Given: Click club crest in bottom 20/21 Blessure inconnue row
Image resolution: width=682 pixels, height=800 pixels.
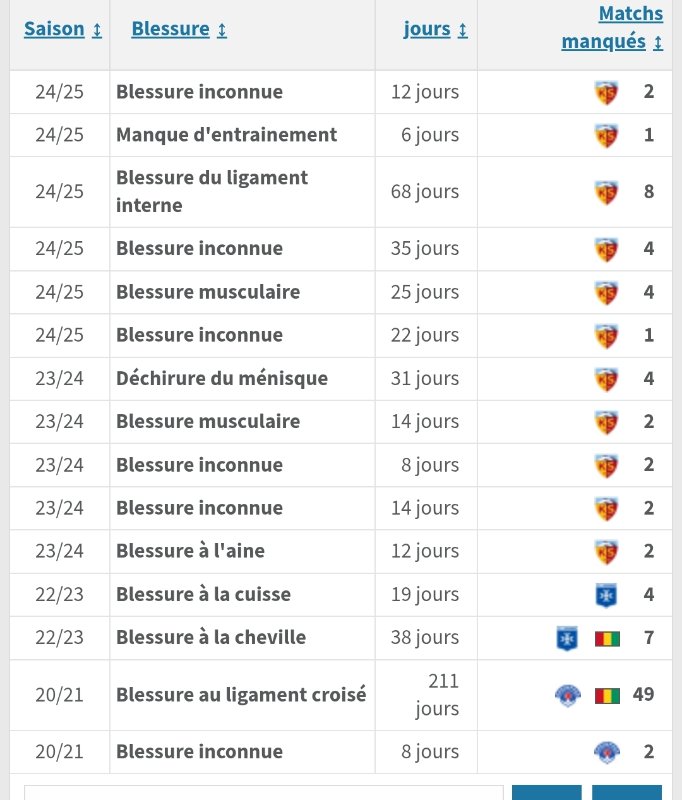Looking at the screenshot, I should 606,752.
